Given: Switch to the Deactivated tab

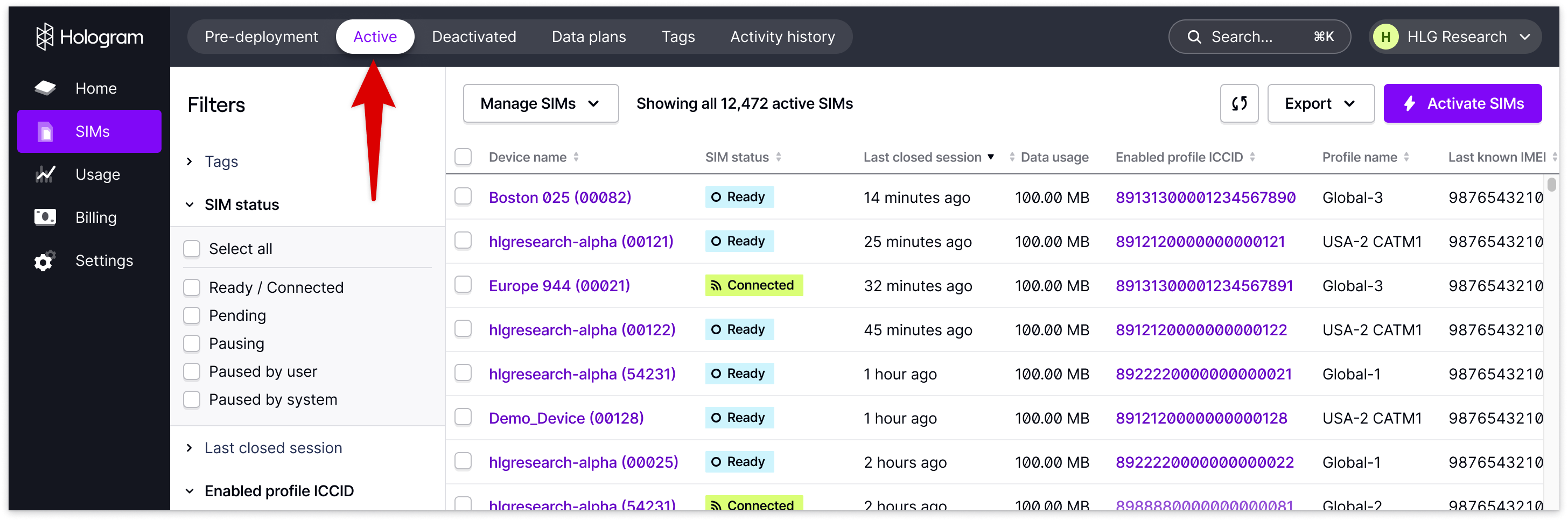Looking at the screenshot, I should pyautogui.click(x=473, y=37).
